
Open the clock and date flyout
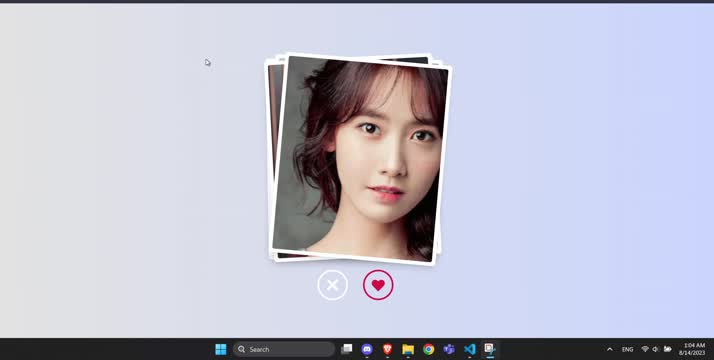point(692,349)
